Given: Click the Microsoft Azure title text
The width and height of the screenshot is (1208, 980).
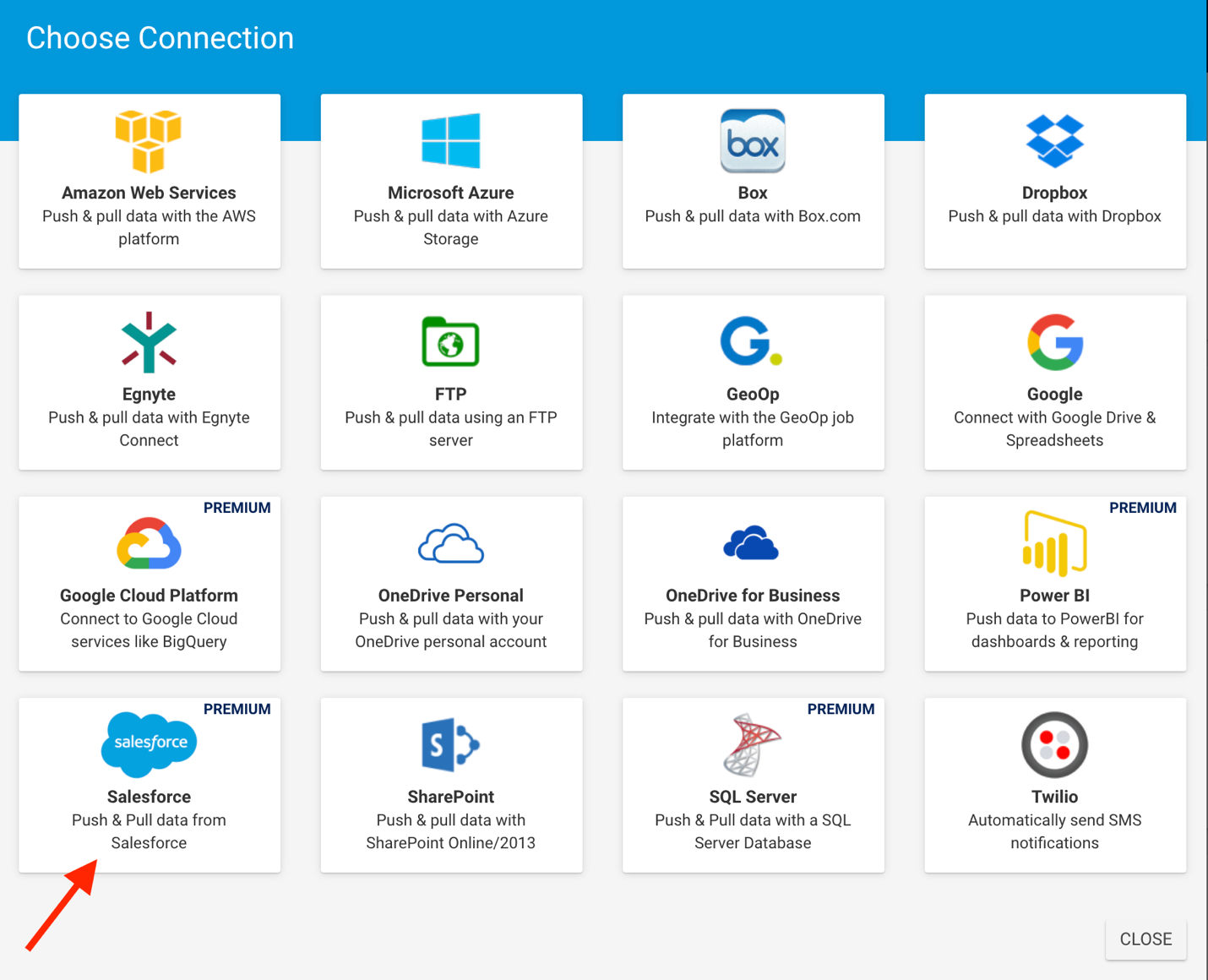Looking at the screenshot, I should 451,193.
